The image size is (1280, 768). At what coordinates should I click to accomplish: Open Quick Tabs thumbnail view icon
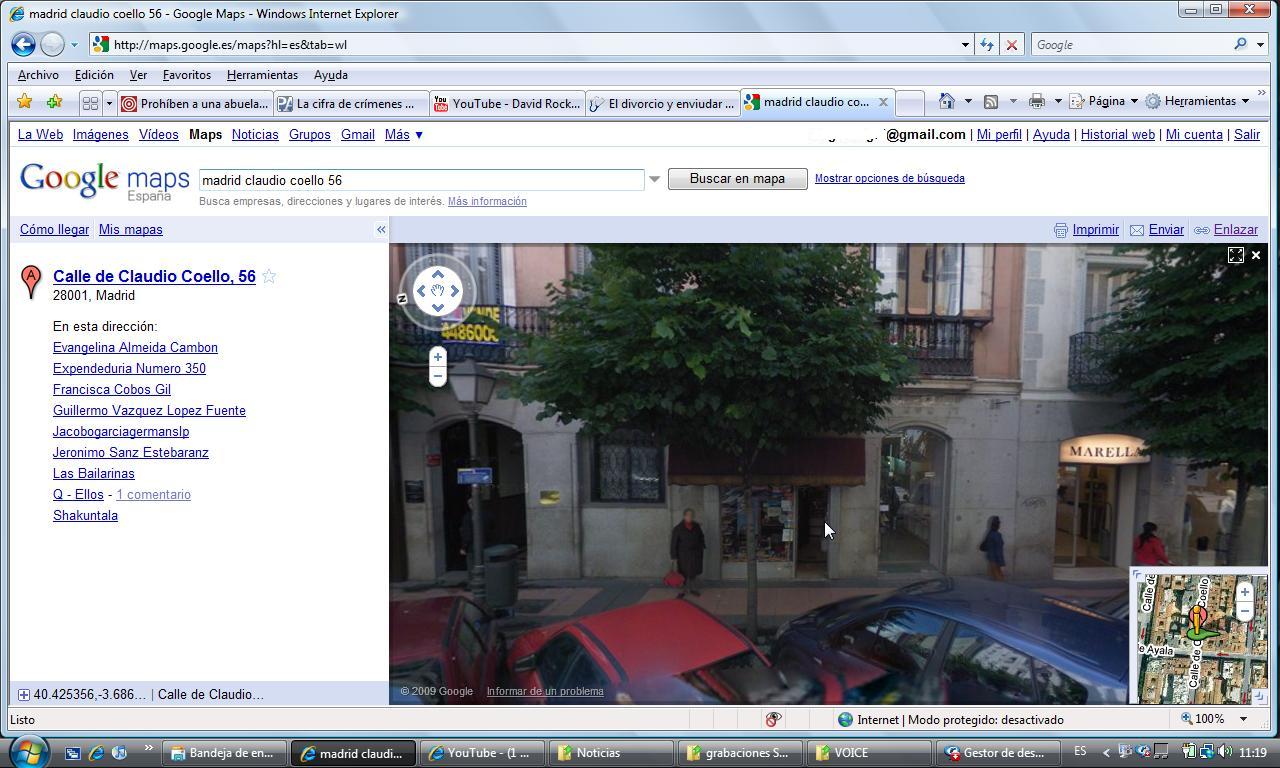click(90, 103)
